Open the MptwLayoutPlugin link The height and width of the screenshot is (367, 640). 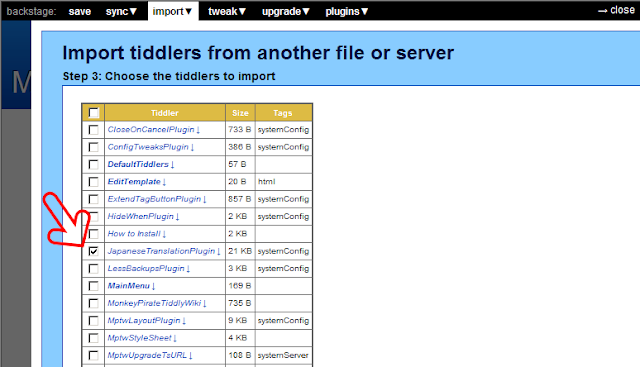tap(147, 320)
